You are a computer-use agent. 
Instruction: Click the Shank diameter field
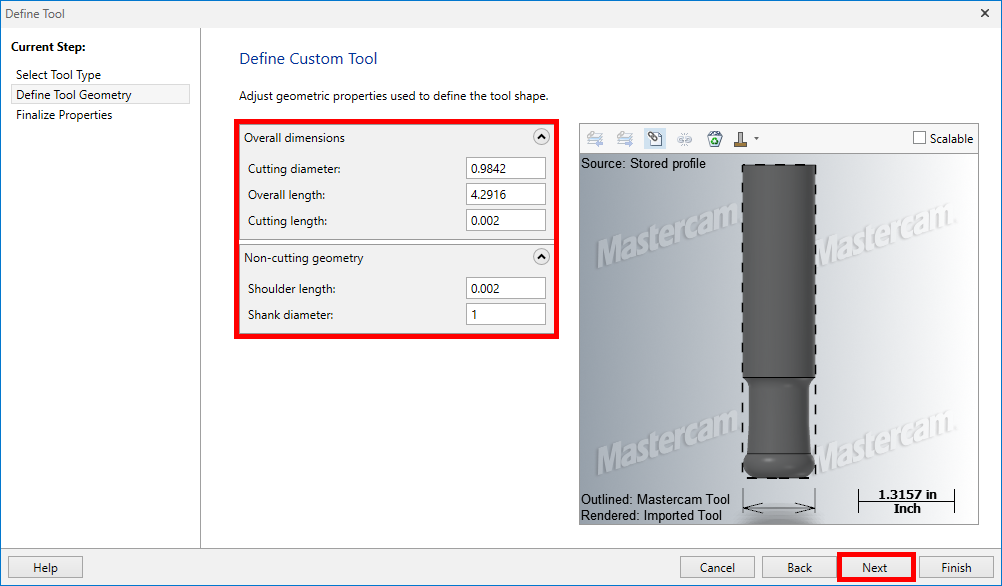505,314
